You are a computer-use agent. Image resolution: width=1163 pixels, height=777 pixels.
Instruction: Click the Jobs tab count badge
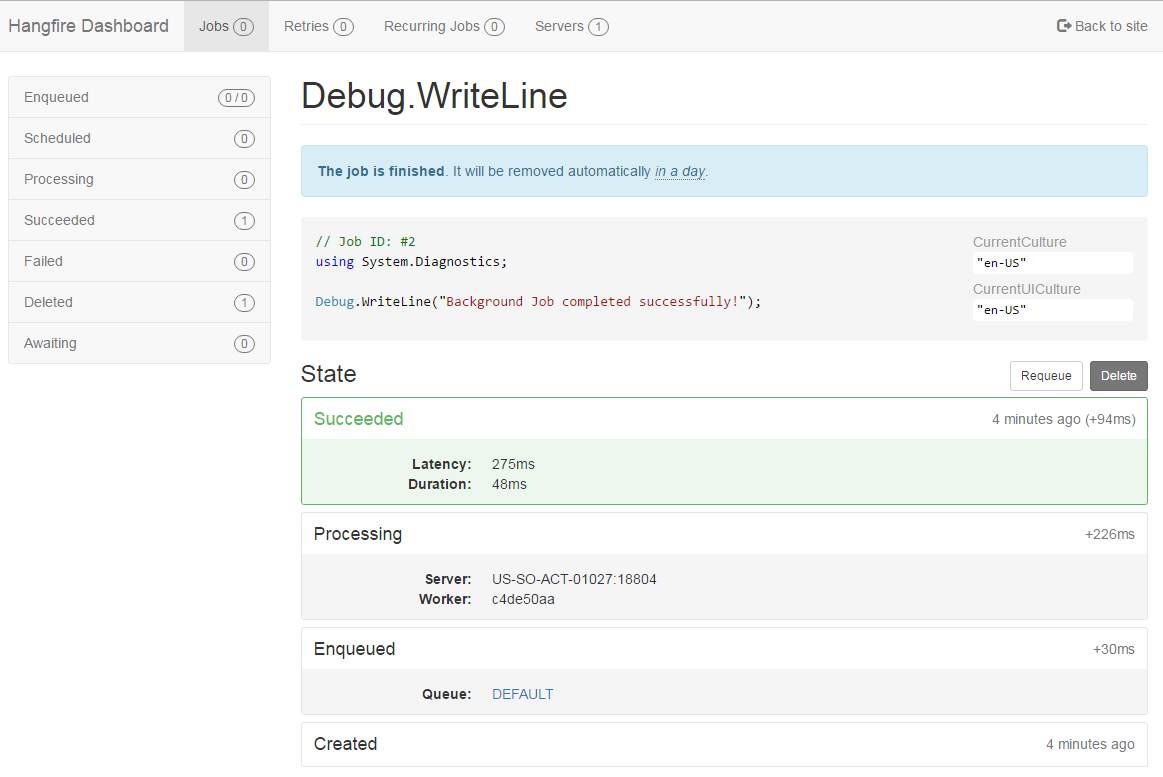pos(243,27)
